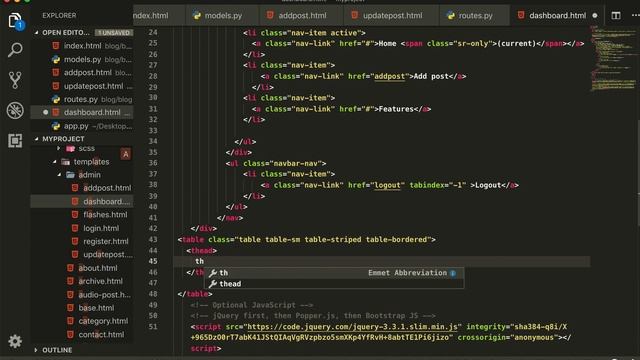Viewport: 640px width, 360px height.
Task: Open models.py in Open Editors list
Action: (x=82, y=59)
